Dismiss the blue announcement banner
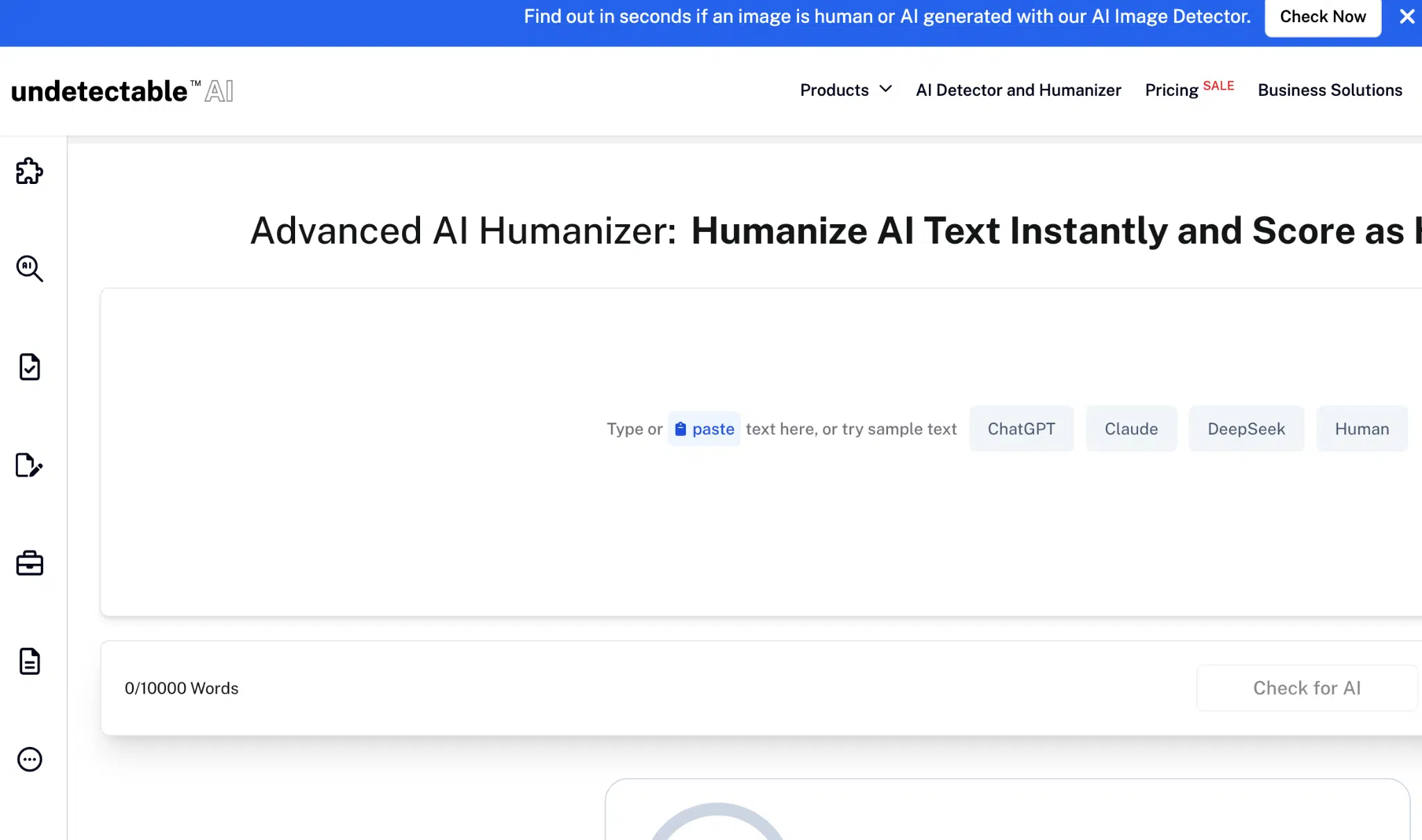Viewport: 1422px width, 840px height. pyautogui.click(x=1407, y=17)
